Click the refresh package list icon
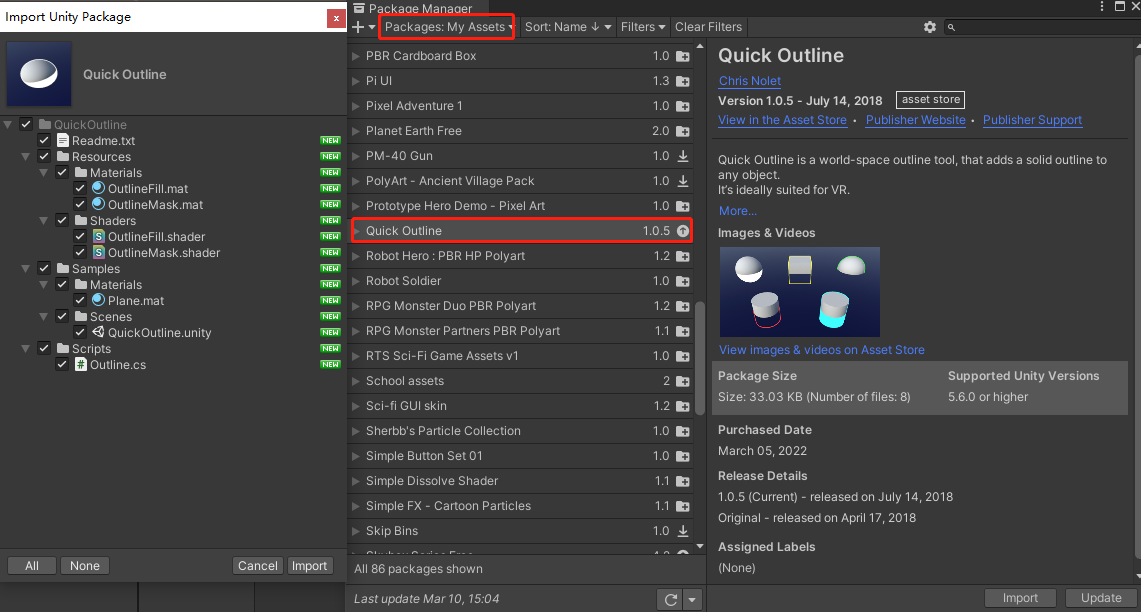 pos(670,600)
